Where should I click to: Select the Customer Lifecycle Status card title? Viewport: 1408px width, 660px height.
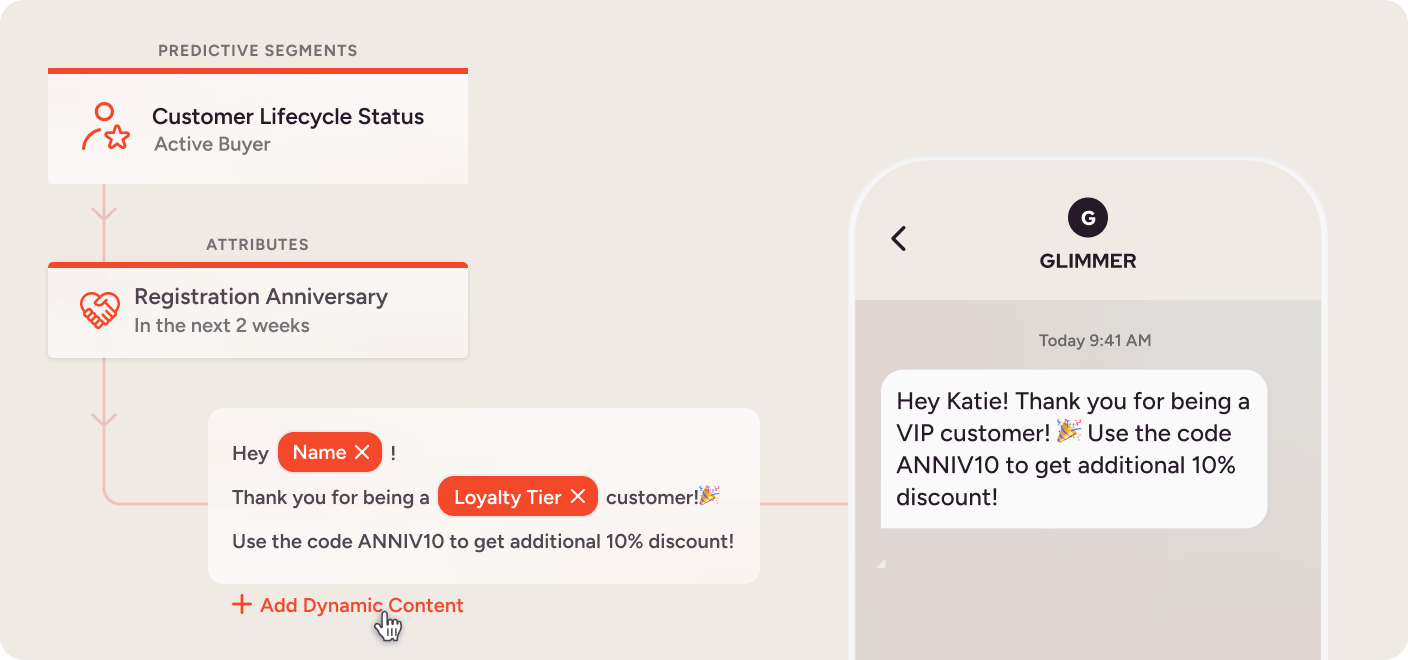click(x=288, y=116)
